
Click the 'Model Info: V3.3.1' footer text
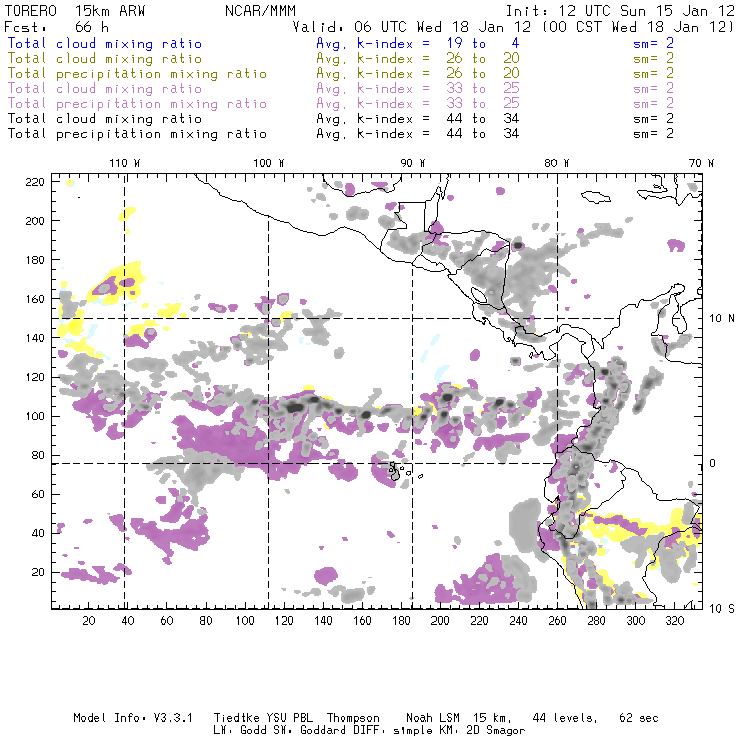tap(133, 718)
